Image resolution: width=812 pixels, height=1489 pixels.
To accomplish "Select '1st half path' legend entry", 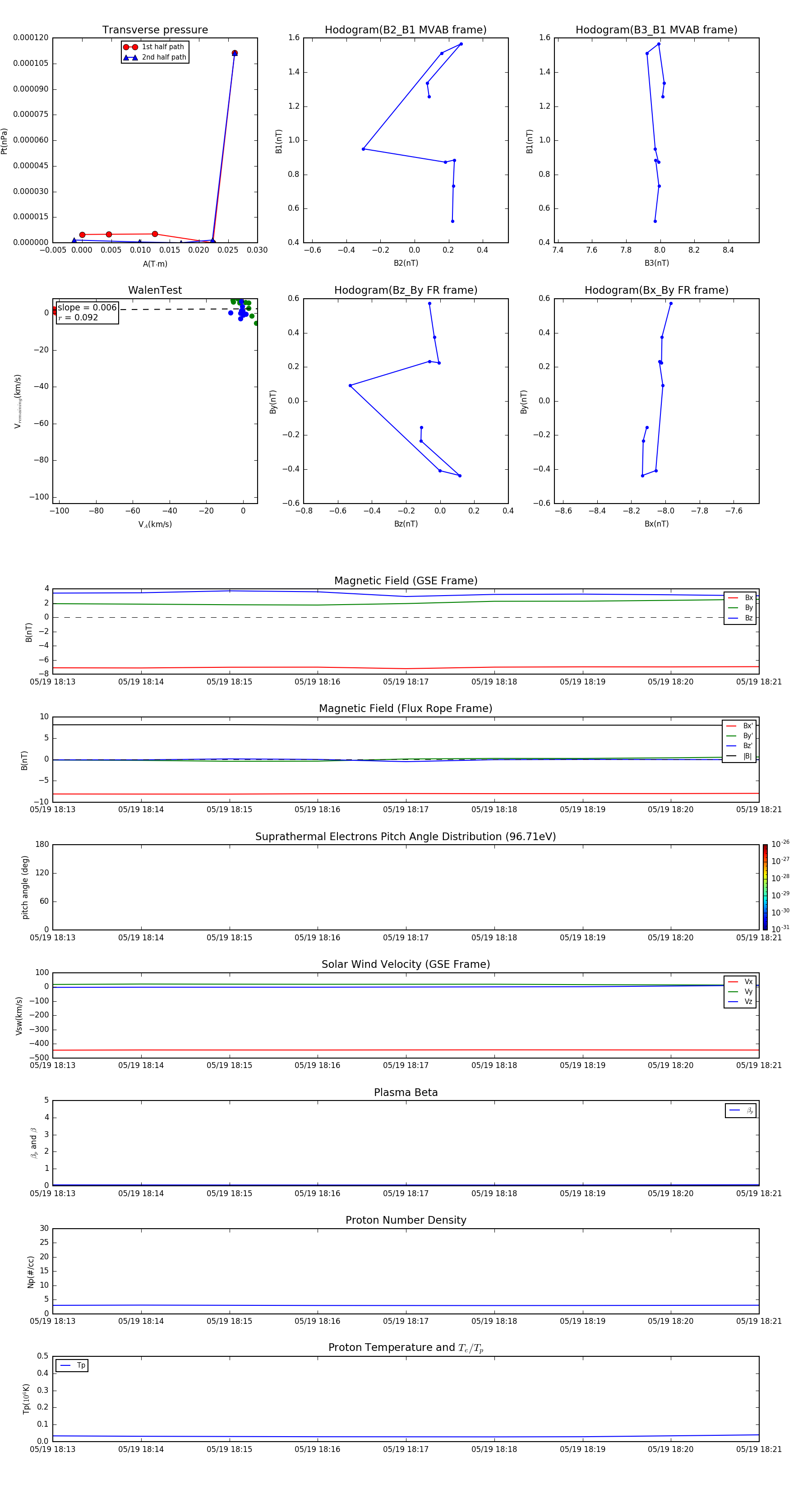I will [x=154, y=47].
